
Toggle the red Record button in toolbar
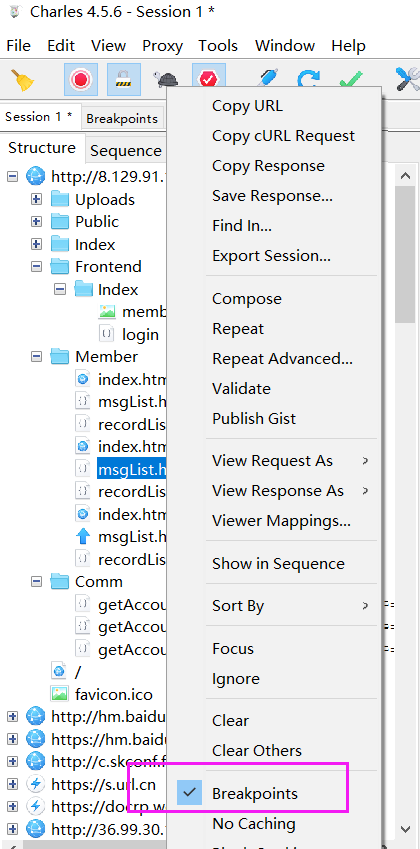click(81, 80)
